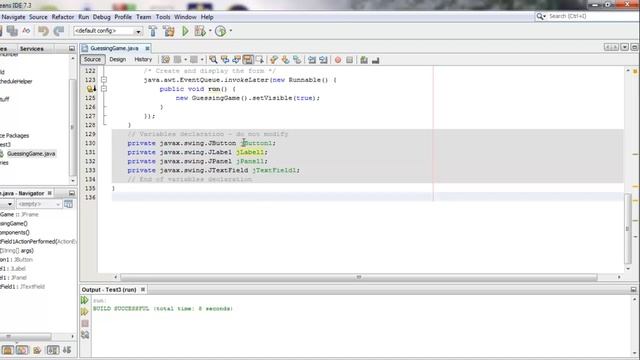Minimize the Projects panel group

72,49
